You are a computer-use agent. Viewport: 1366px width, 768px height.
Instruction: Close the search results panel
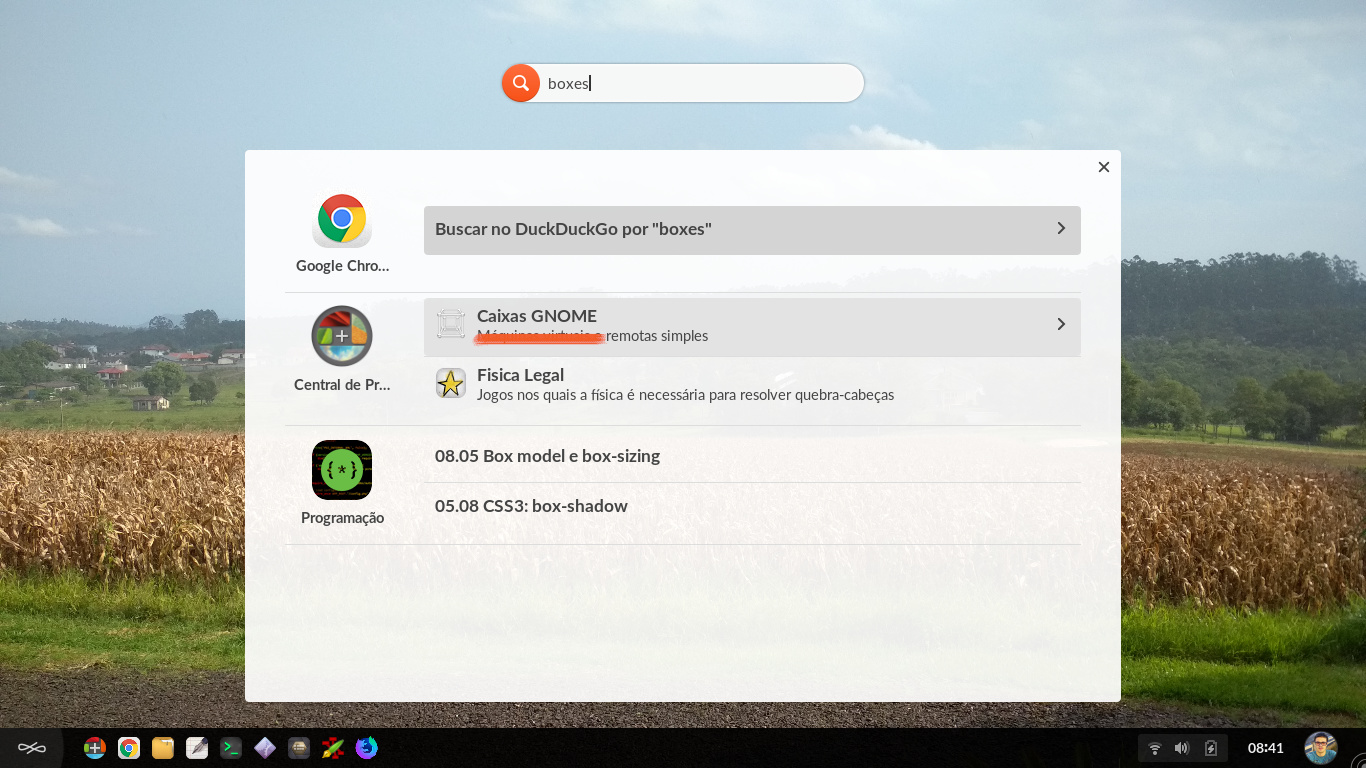point(1104,167)
